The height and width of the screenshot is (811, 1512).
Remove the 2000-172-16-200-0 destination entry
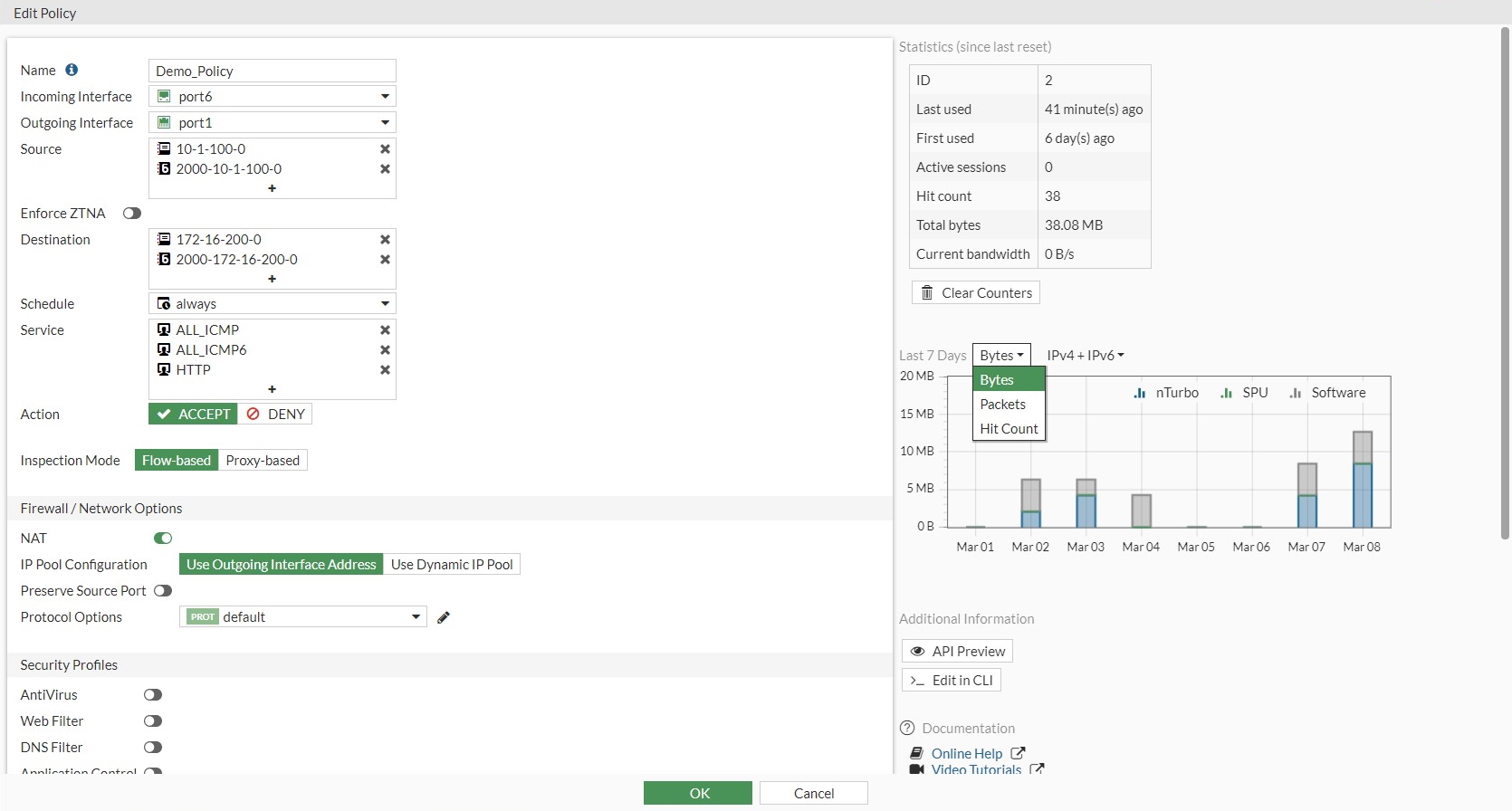point(385,259)
